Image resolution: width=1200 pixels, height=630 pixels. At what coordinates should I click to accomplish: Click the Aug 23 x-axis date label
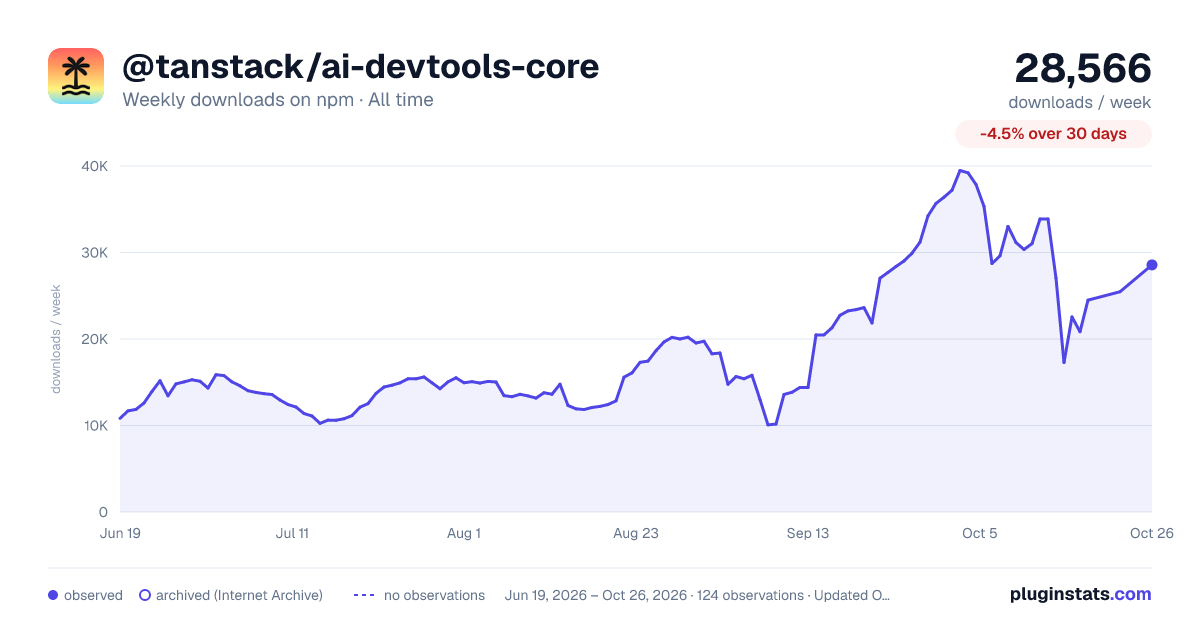pos(636,533)
